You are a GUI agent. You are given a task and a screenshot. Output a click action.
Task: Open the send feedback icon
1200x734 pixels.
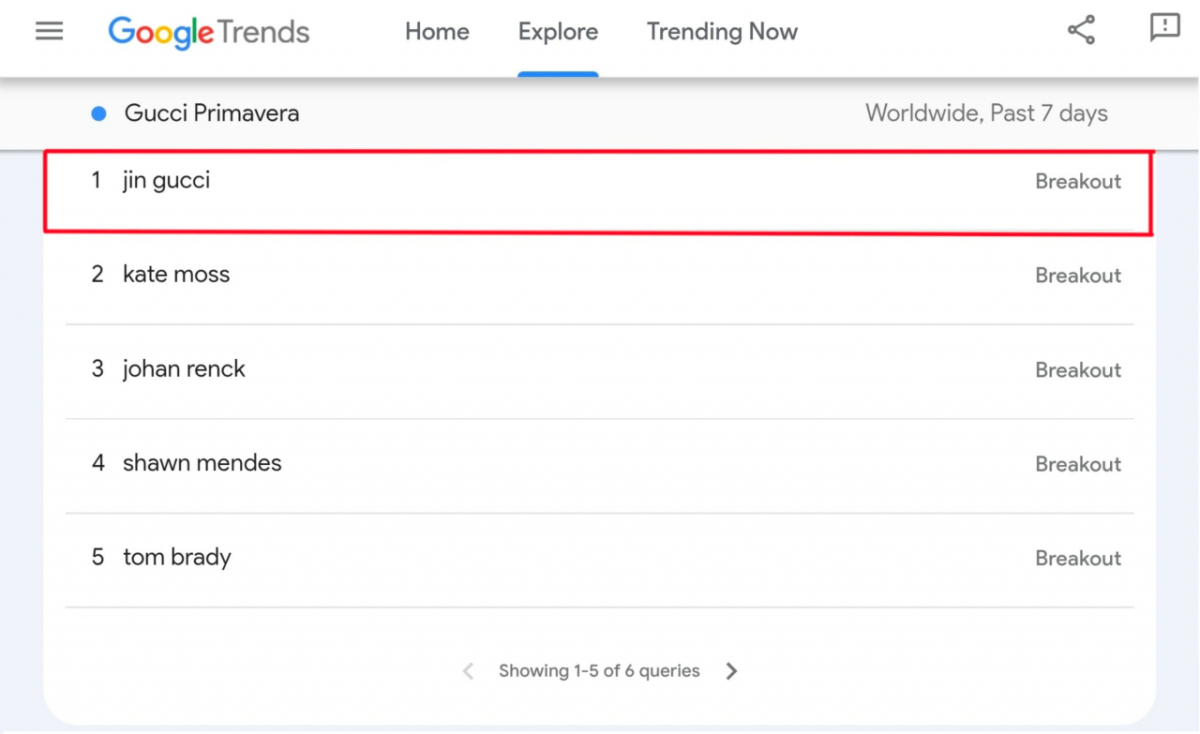(1165, 28)
